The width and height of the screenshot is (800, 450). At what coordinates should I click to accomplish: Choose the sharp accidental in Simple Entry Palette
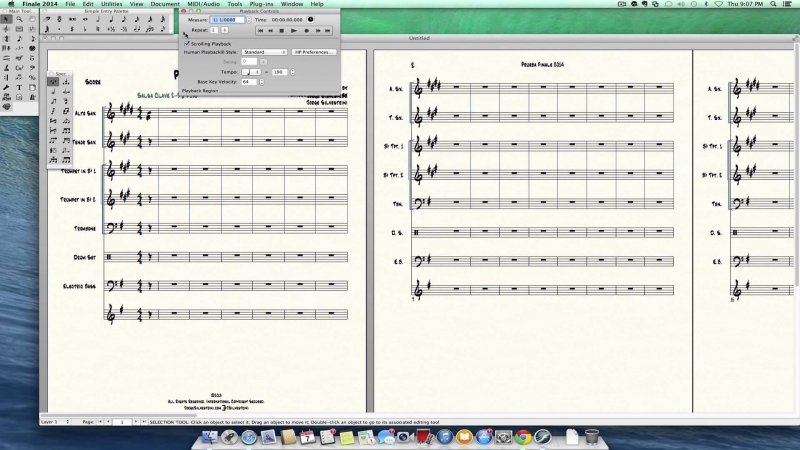(72, 29)
